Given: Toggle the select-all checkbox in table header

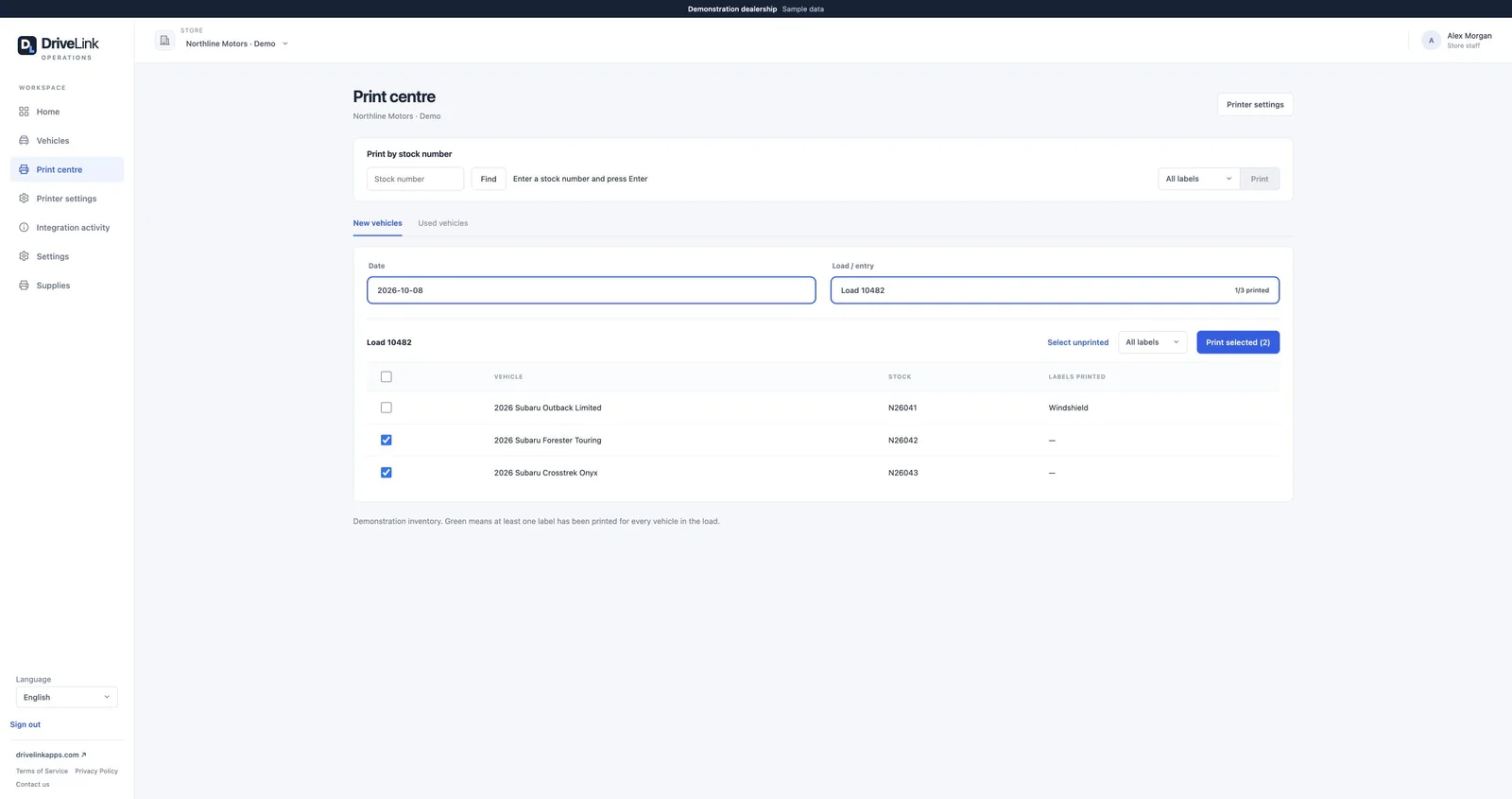Looking at the screenshot, I should [386, 376].
